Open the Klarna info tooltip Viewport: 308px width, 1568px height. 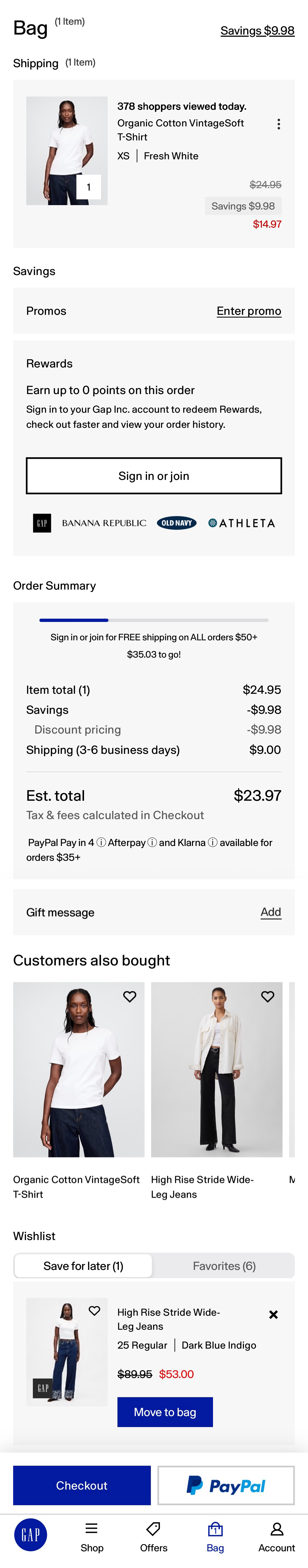(212, 842)
